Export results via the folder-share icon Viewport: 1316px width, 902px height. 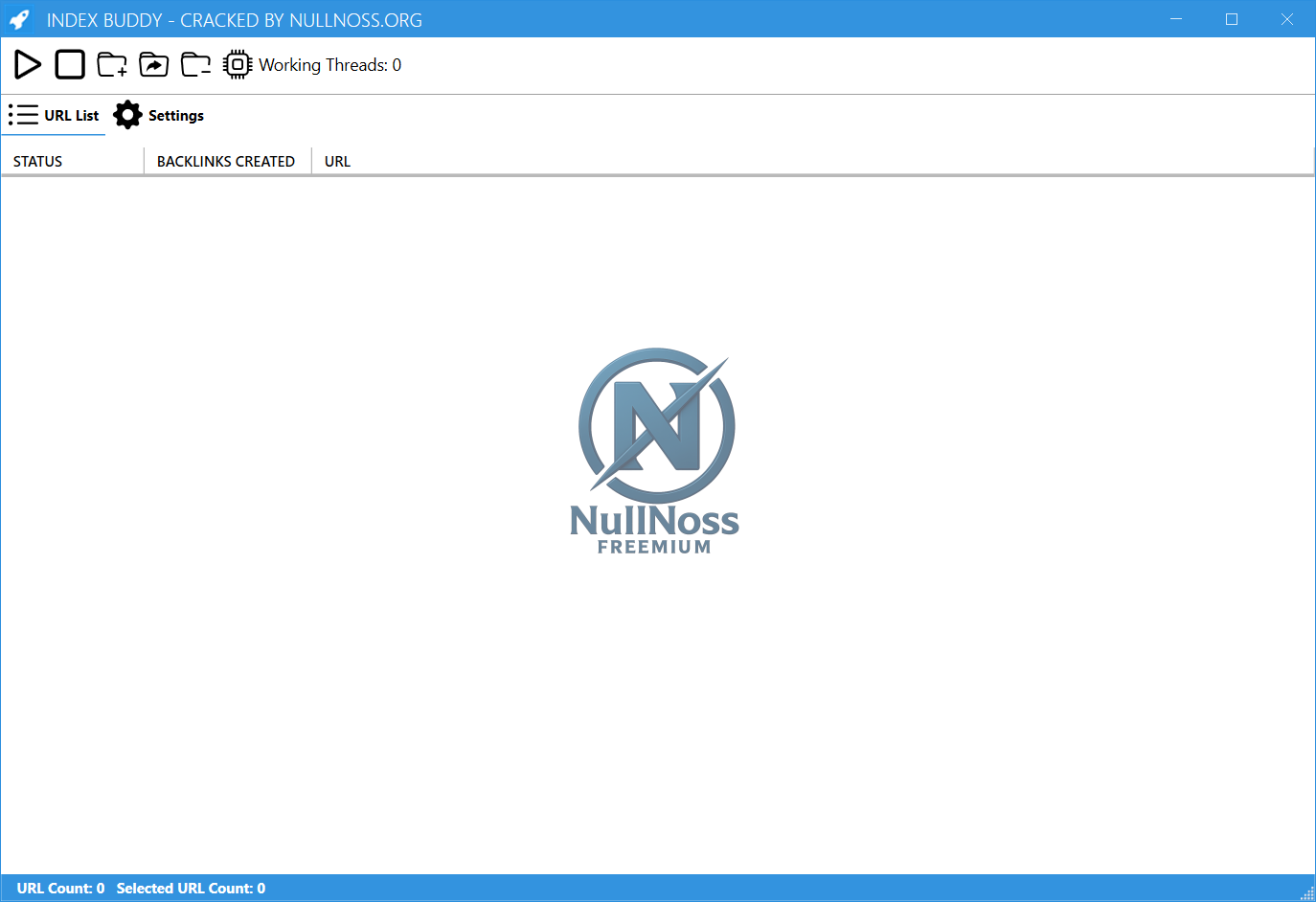coord(153,64)
